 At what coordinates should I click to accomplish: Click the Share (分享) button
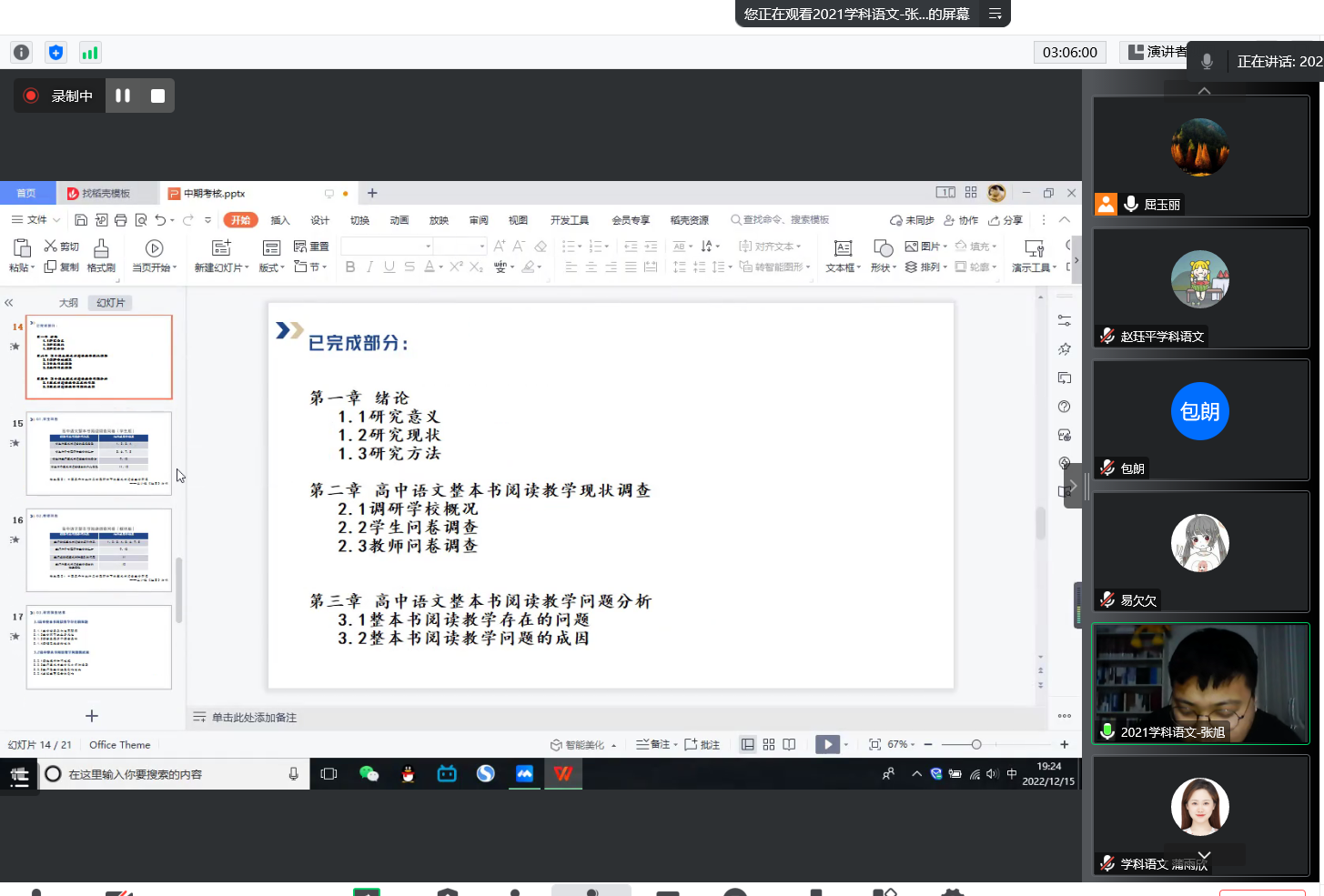(1006, 220)
